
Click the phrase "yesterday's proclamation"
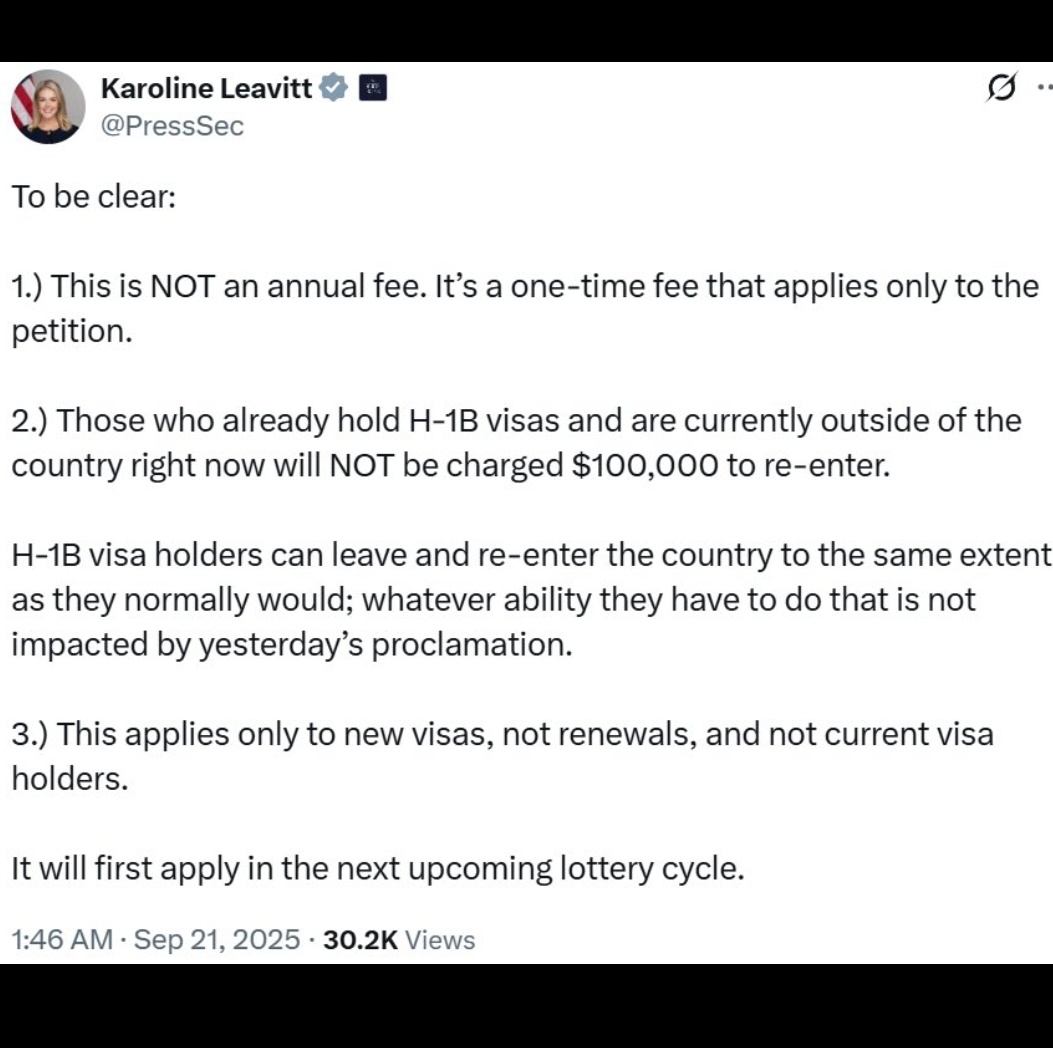(x=385, y=645)
